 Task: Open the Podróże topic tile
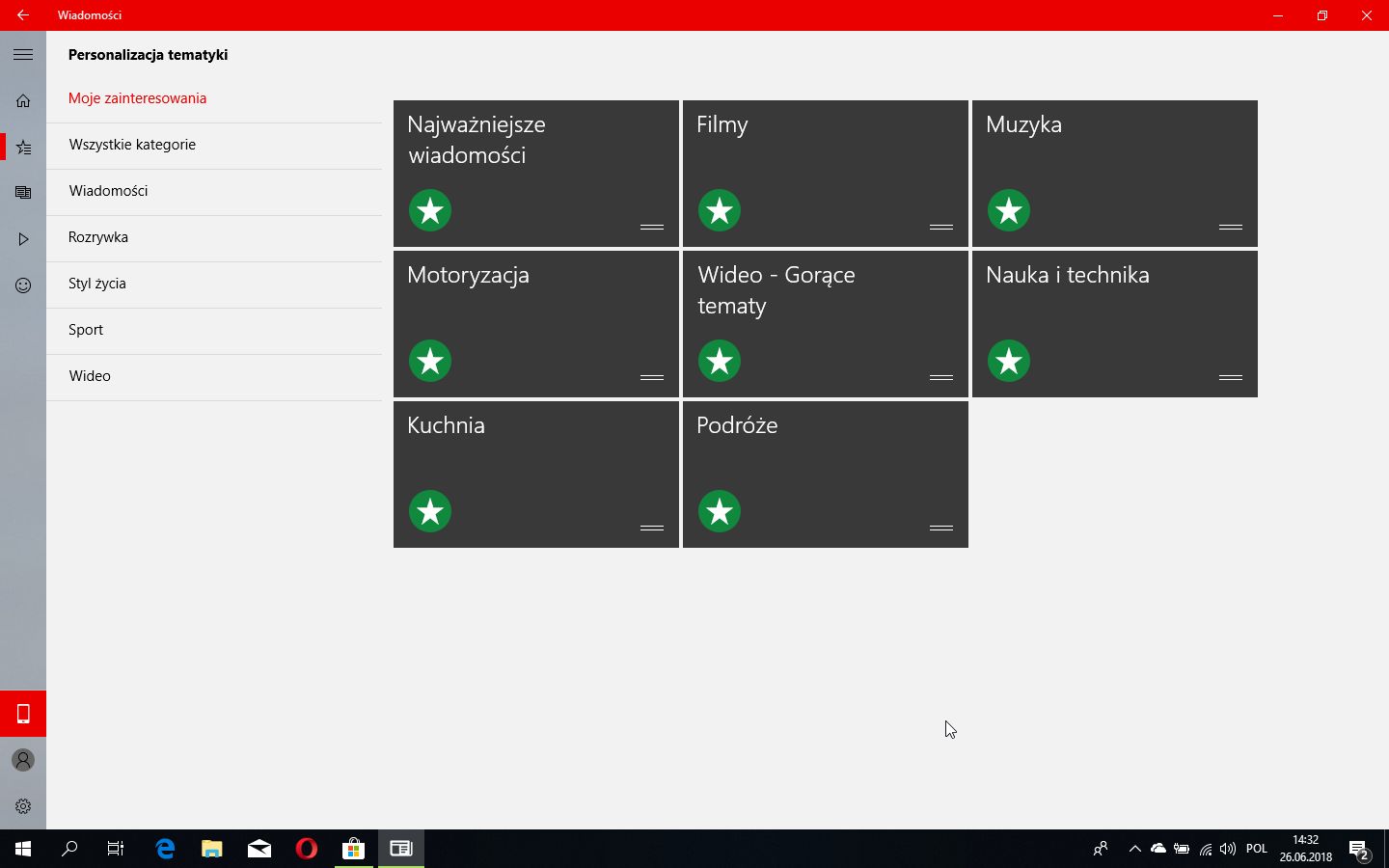(826, 475)
